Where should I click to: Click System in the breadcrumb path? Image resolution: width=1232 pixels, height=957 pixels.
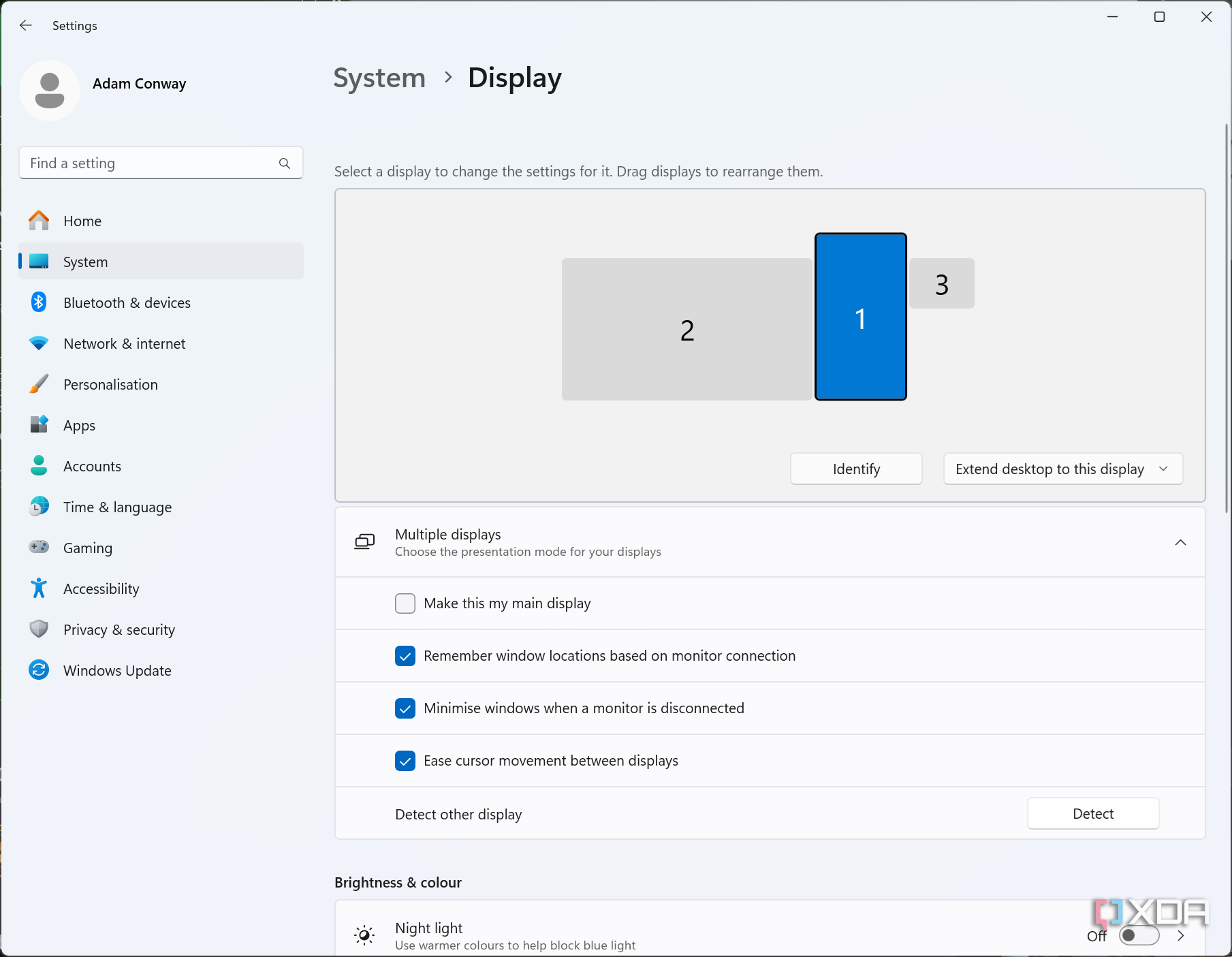click(379, 78)
